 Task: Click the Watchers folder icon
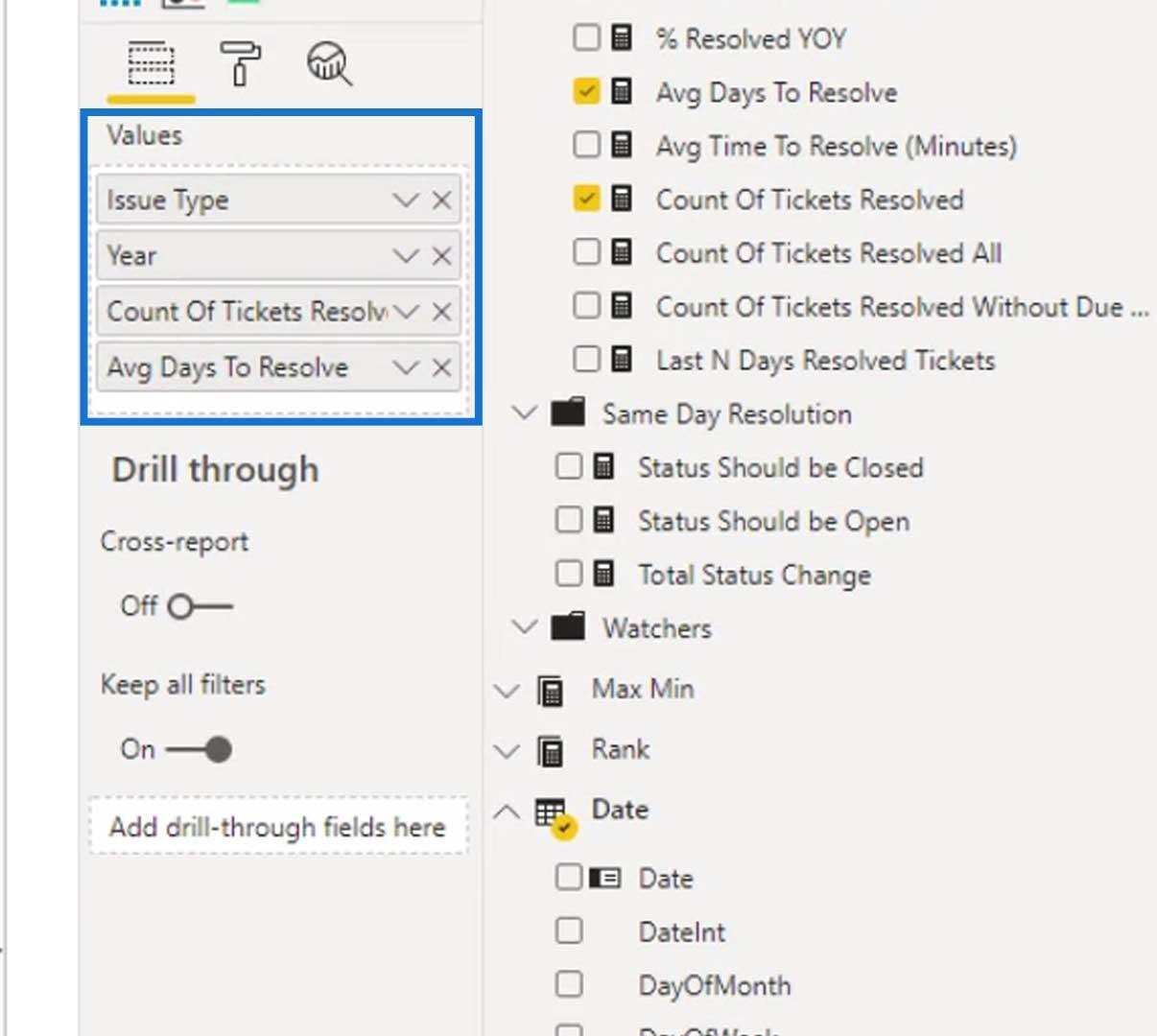[568, 626]
